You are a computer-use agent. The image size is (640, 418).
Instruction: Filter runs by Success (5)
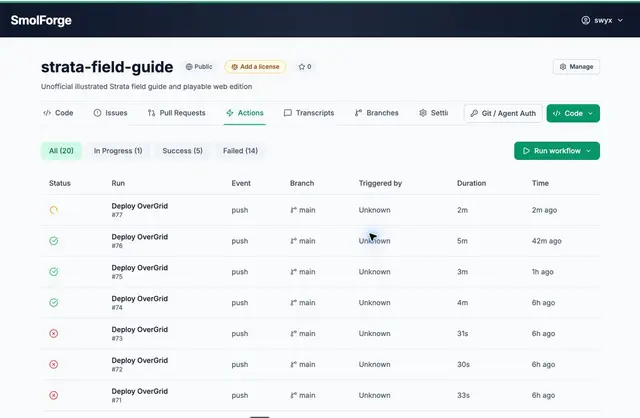182,151
